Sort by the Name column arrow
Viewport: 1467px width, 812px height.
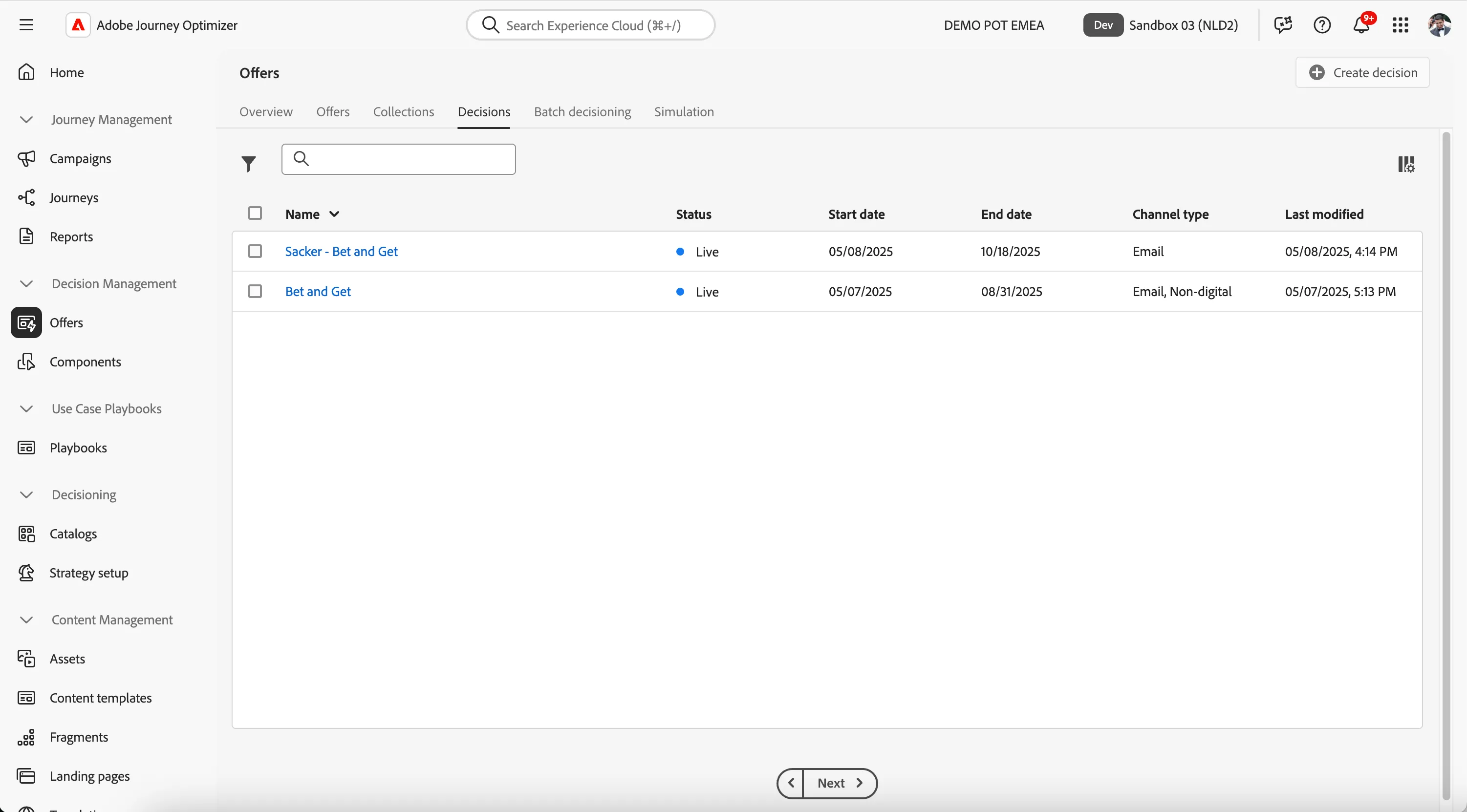click(334, 214)
